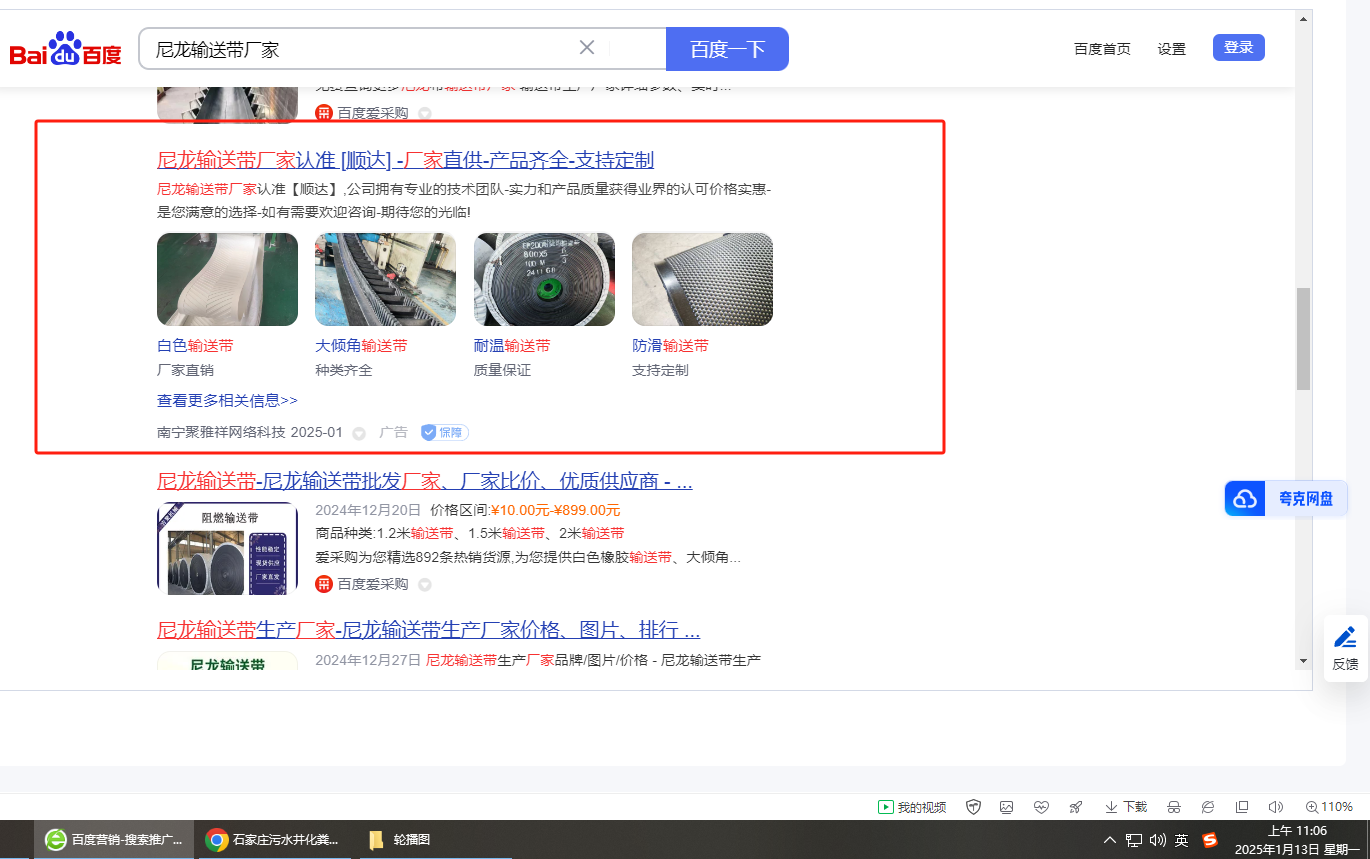Clear the search box with the X icon

pyautogui.click(x=587, y=48)
